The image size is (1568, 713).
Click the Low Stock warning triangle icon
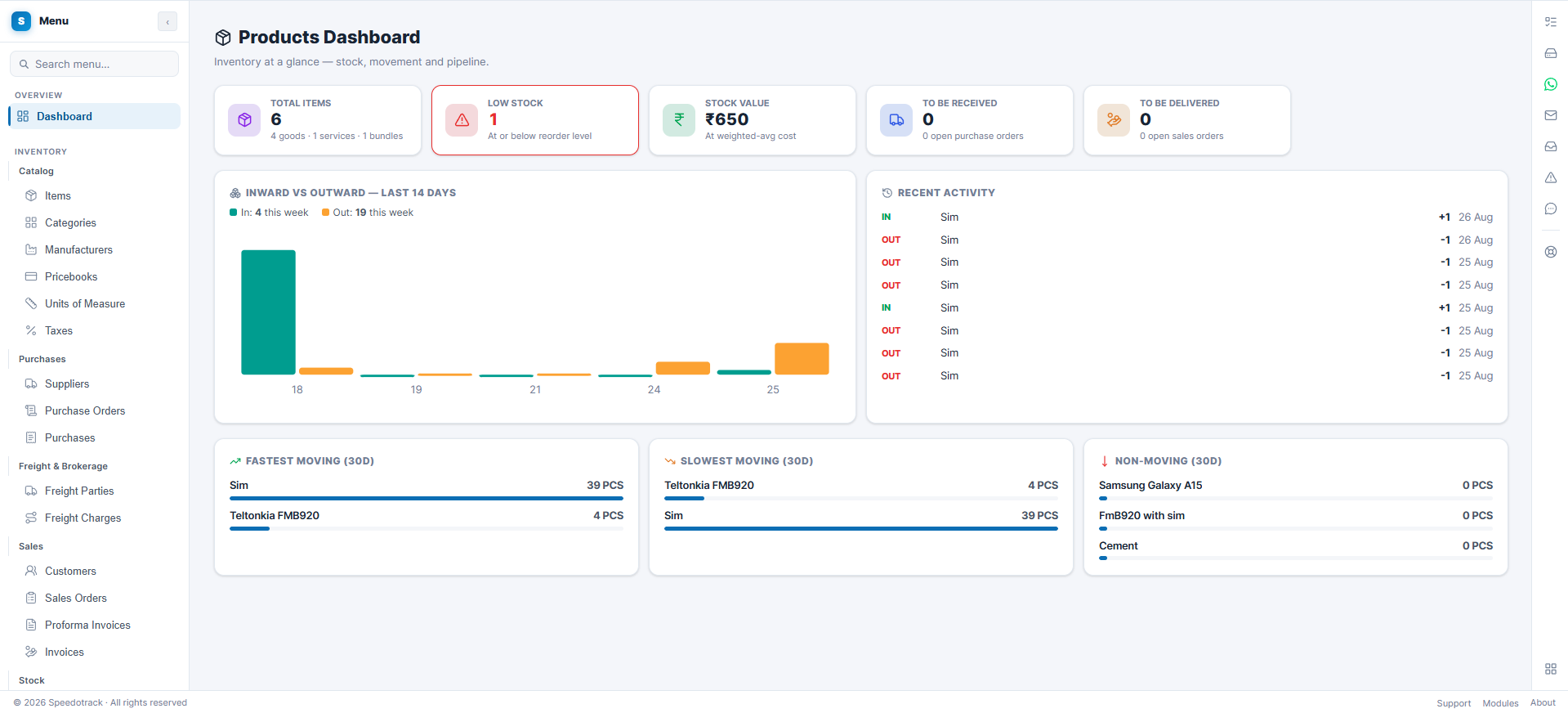pyautogui.click(x=462, y=120)
